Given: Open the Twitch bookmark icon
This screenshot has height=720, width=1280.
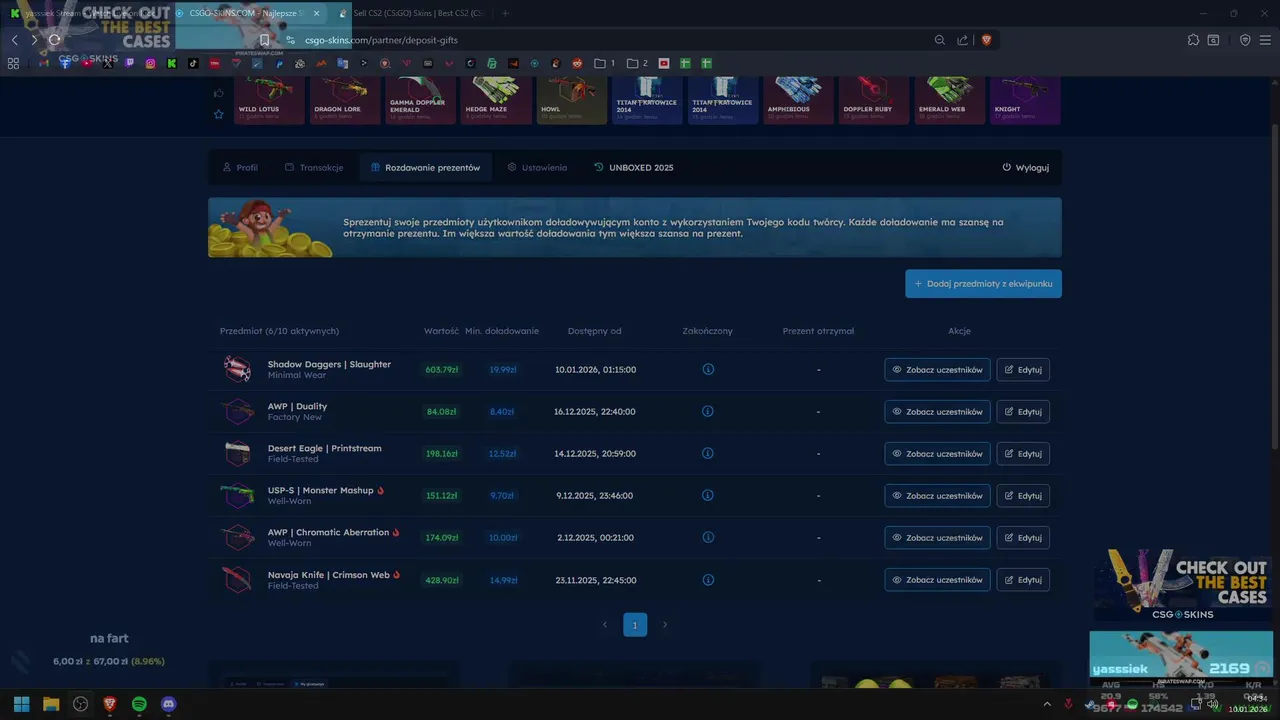Looking at the screenshot, I should coord(129,63).
